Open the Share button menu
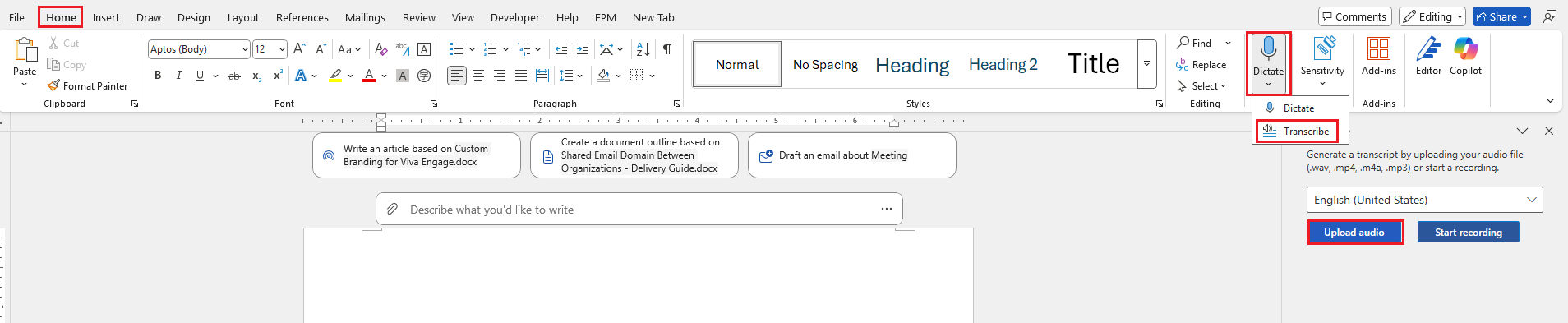Screen dimensions: 1568x323 pos(1501,16)
